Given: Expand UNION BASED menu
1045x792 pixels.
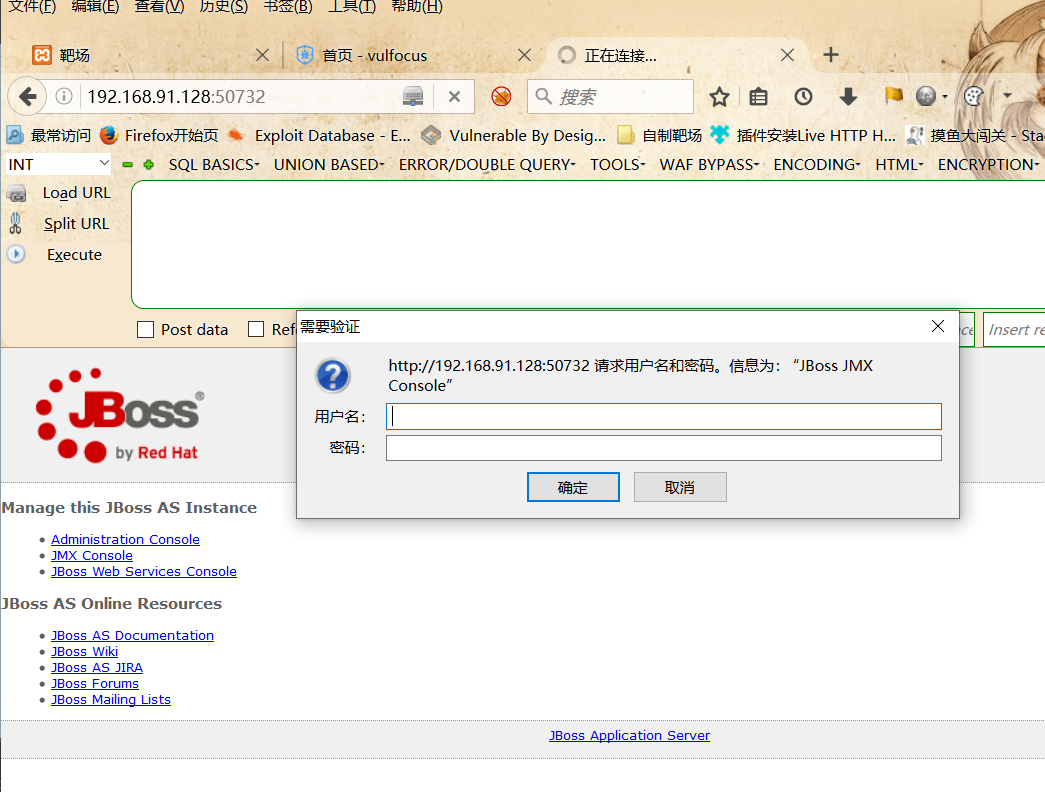Looking at the screenshot, I should pyautogui.click(x=329, y=165).
